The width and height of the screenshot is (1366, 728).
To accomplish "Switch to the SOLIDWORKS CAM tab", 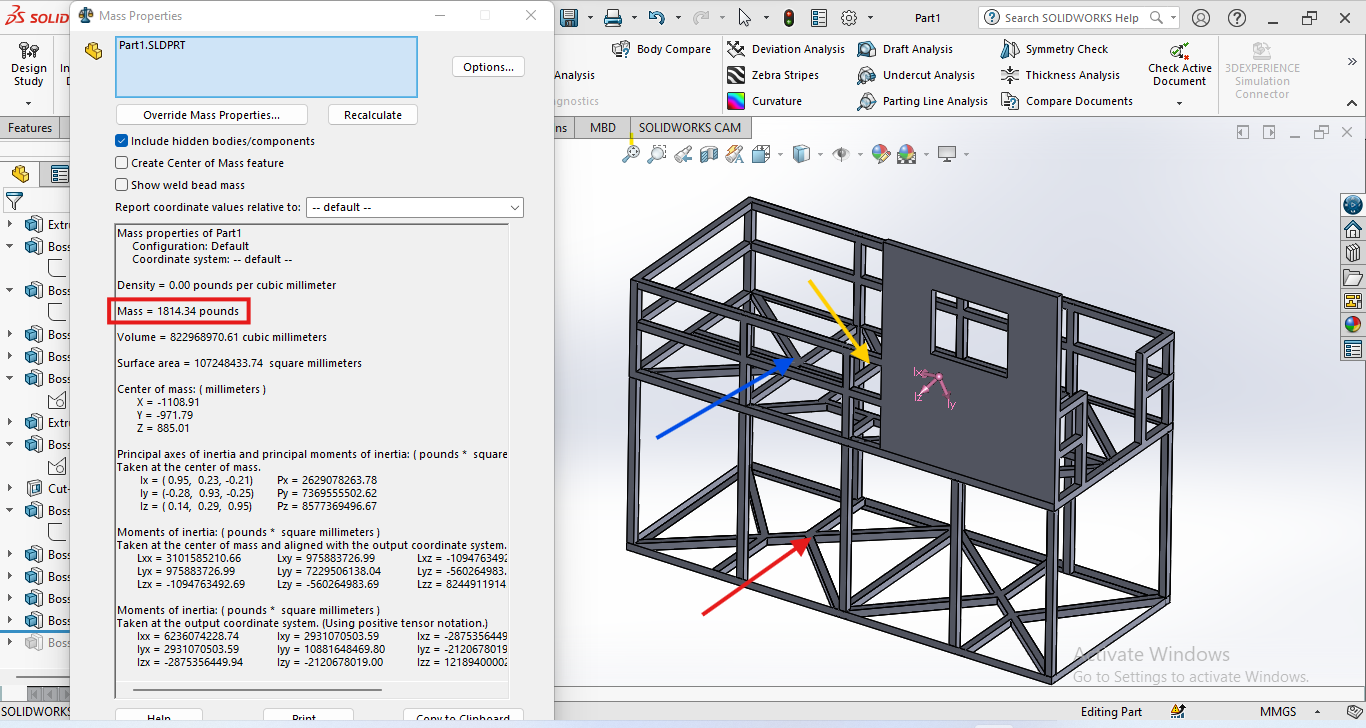I will (690, 128).
